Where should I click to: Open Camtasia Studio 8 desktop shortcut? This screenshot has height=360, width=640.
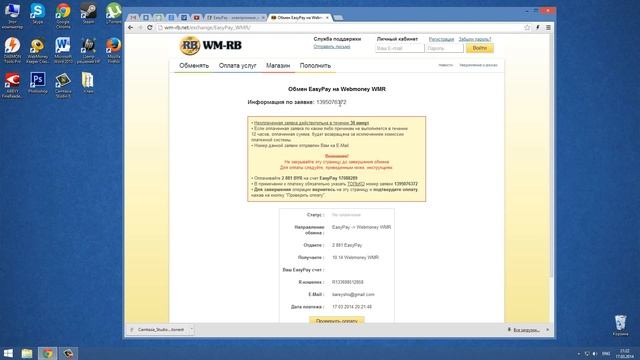pos(63,85)
